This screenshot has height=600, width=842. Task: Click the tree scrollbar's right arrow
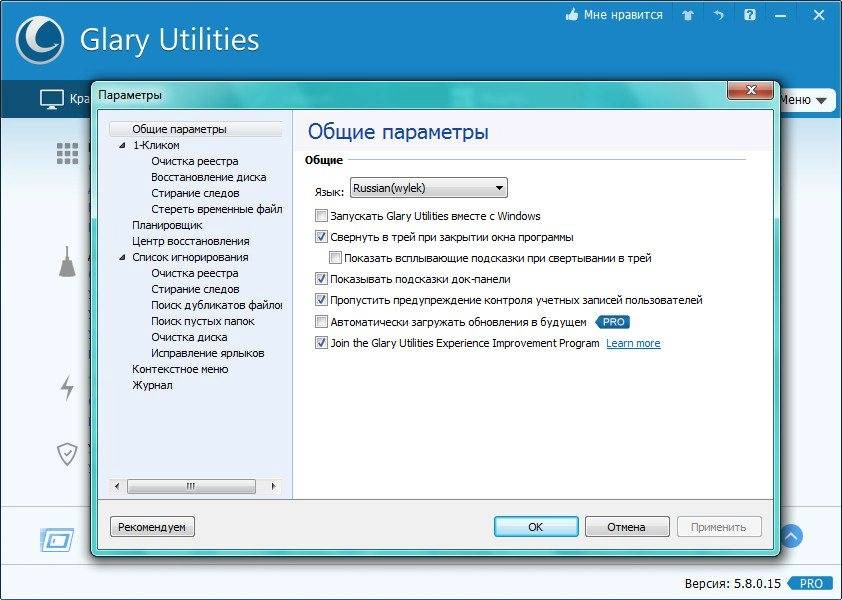[273, 487]
